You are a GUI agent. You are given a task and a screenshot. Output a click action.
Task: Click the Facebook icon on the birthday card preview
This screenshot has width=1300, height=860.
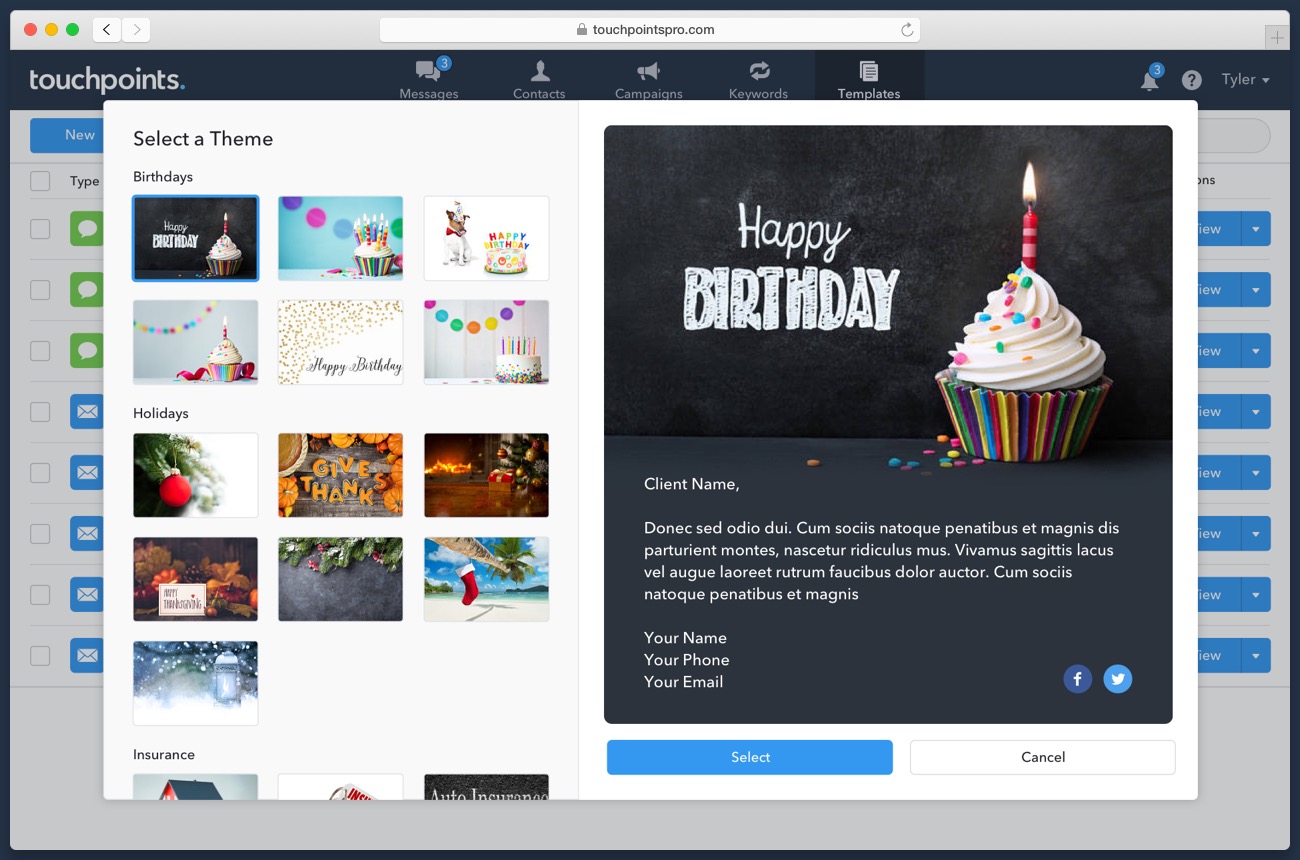pyautogui.click(x=1077, y=678)
